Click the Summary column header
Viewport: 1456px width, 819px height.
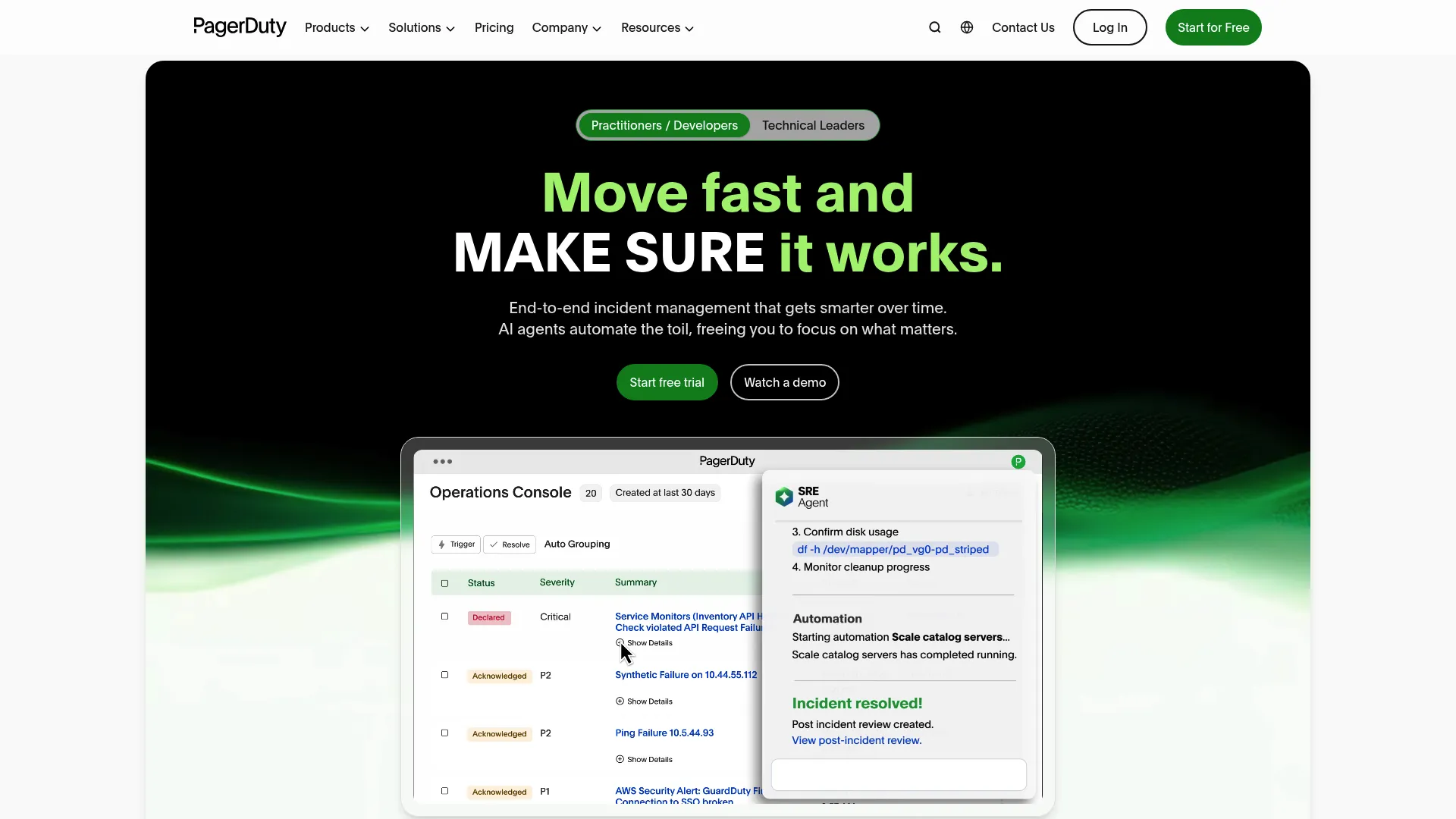pos(635,582)
